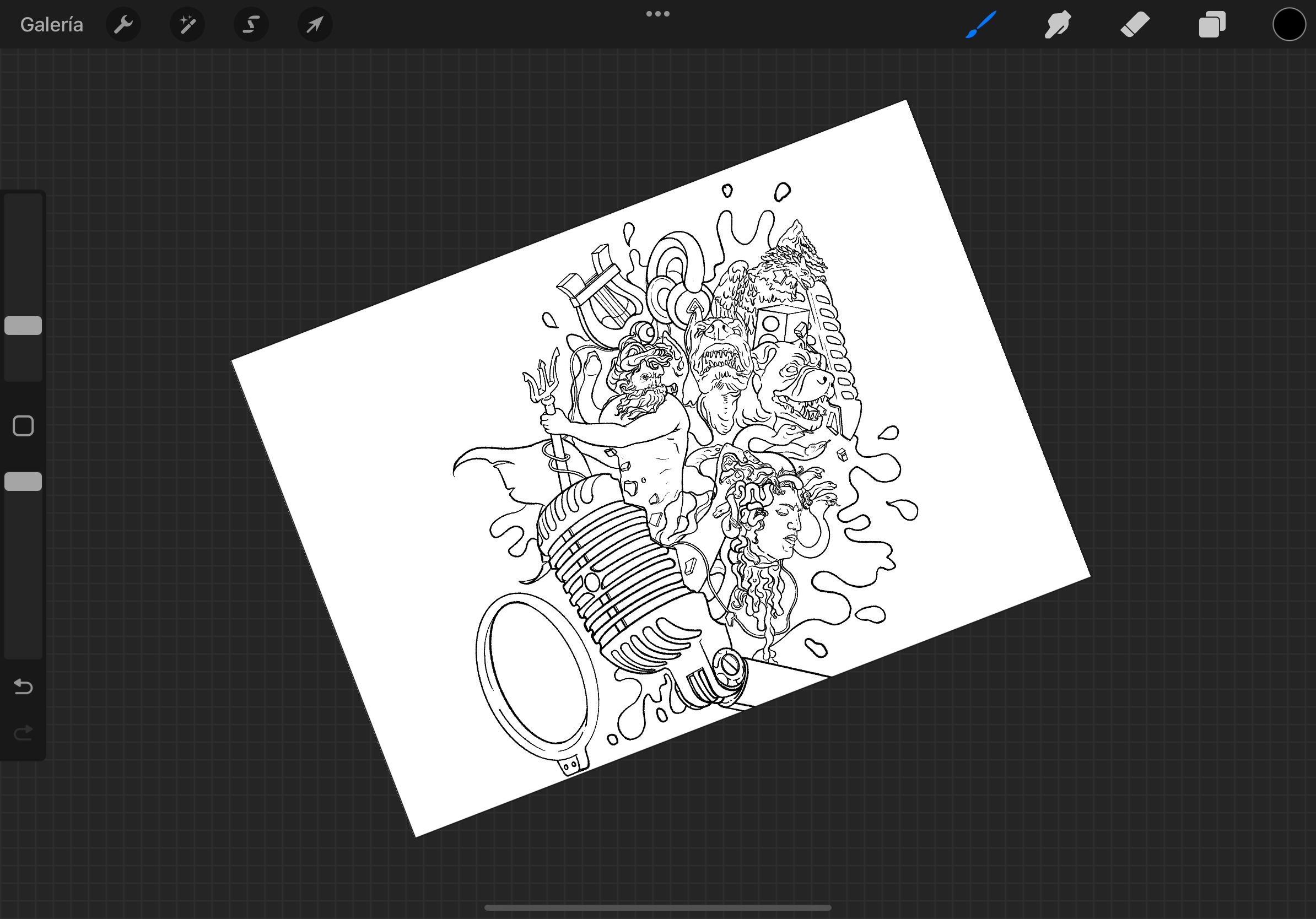Click the home indicator bar at the bottom
The width and height of the screenshot is (1316, 919).
click(657, 907)
